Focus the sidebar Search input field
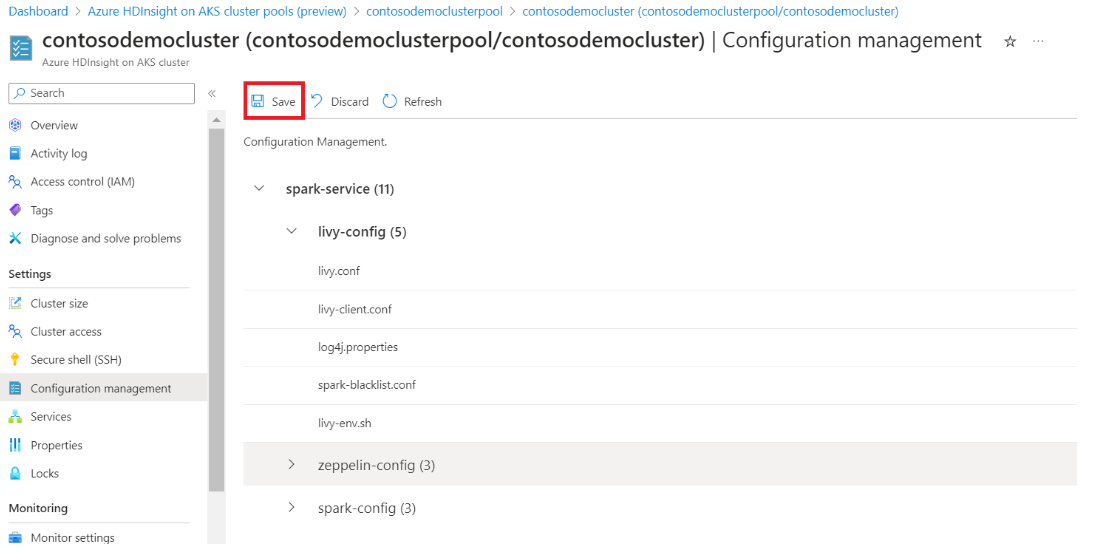The image size is (1093, 550). pyautogui.click(x=102, y=93)
